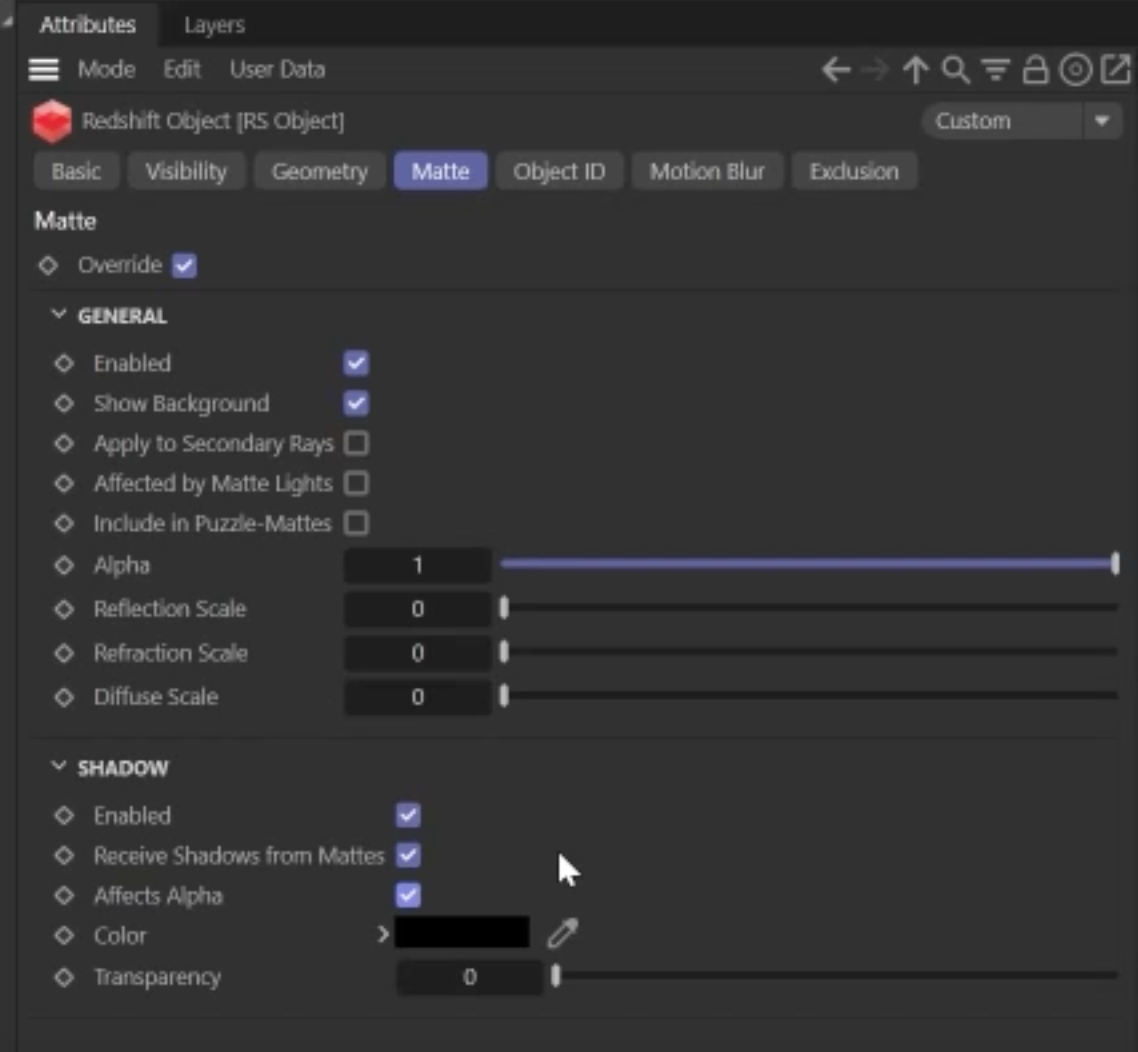Open the search magnifier icon
Image resolution: width=1138 pixels, height=1052 pixels.
(x=955, y=70)
